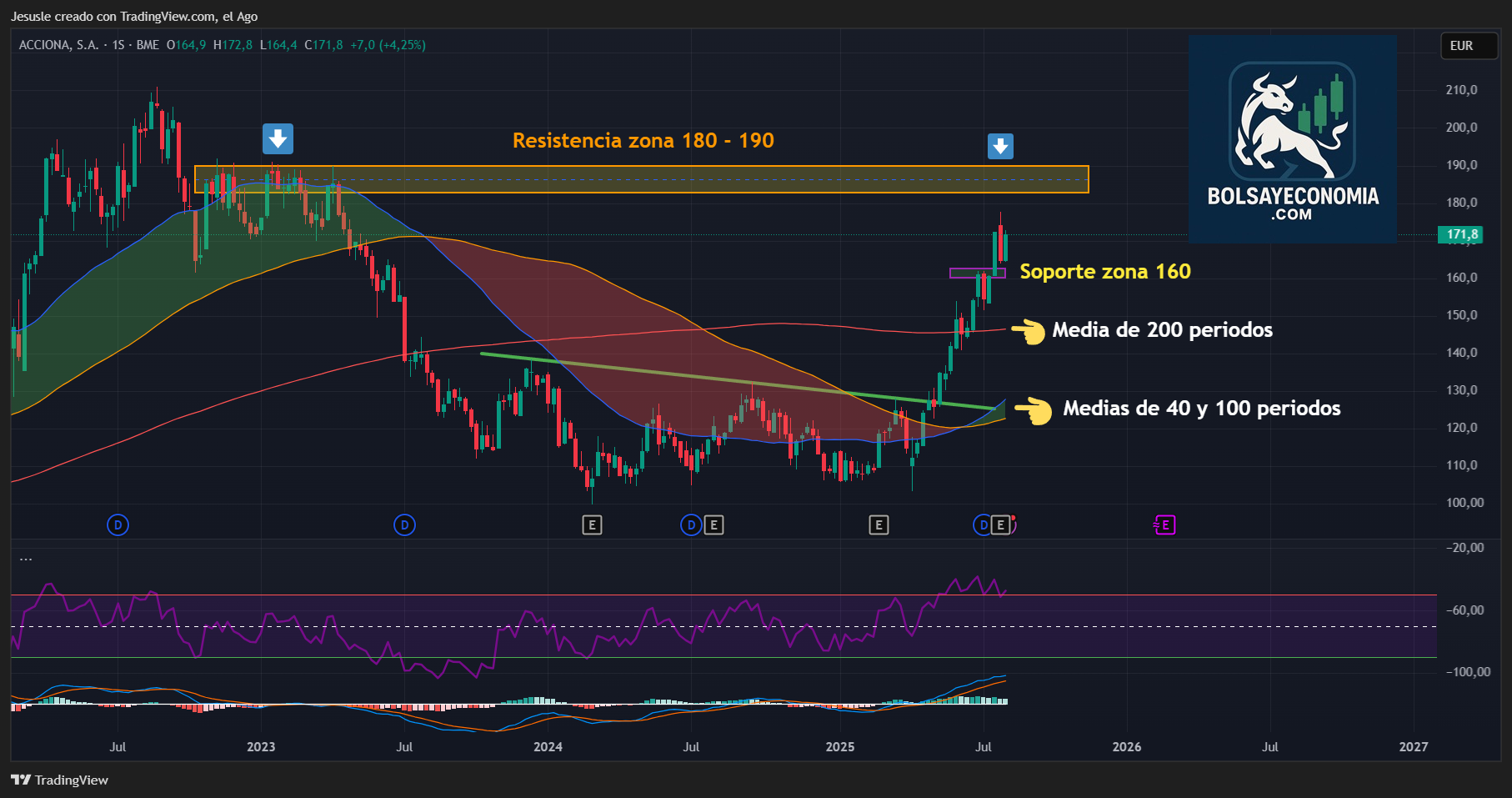1512x798 pixels.
Task: Click the 110,0 price axis label
Action: (1461, 464)
